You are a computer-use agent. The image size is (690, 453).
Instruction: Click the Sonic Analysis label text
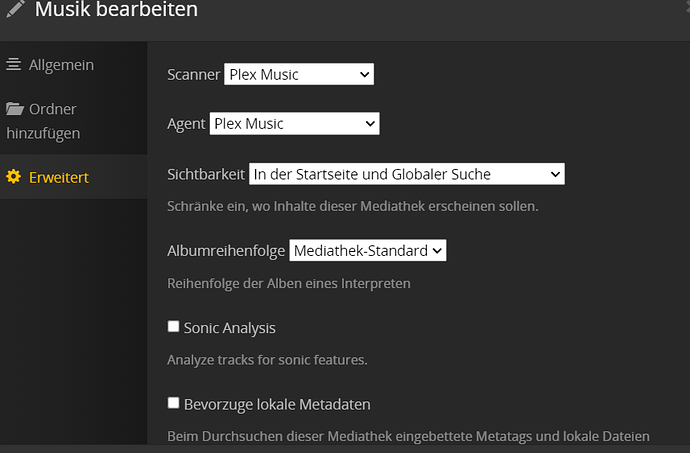(x=229, y=327)
